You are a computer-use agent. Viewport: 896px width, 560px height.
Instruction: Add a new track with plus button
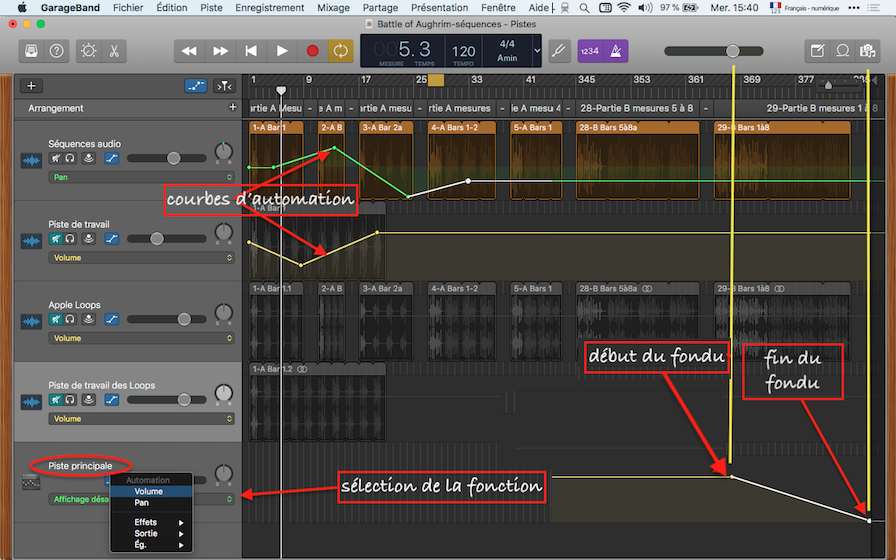click(x=31, y=86)
